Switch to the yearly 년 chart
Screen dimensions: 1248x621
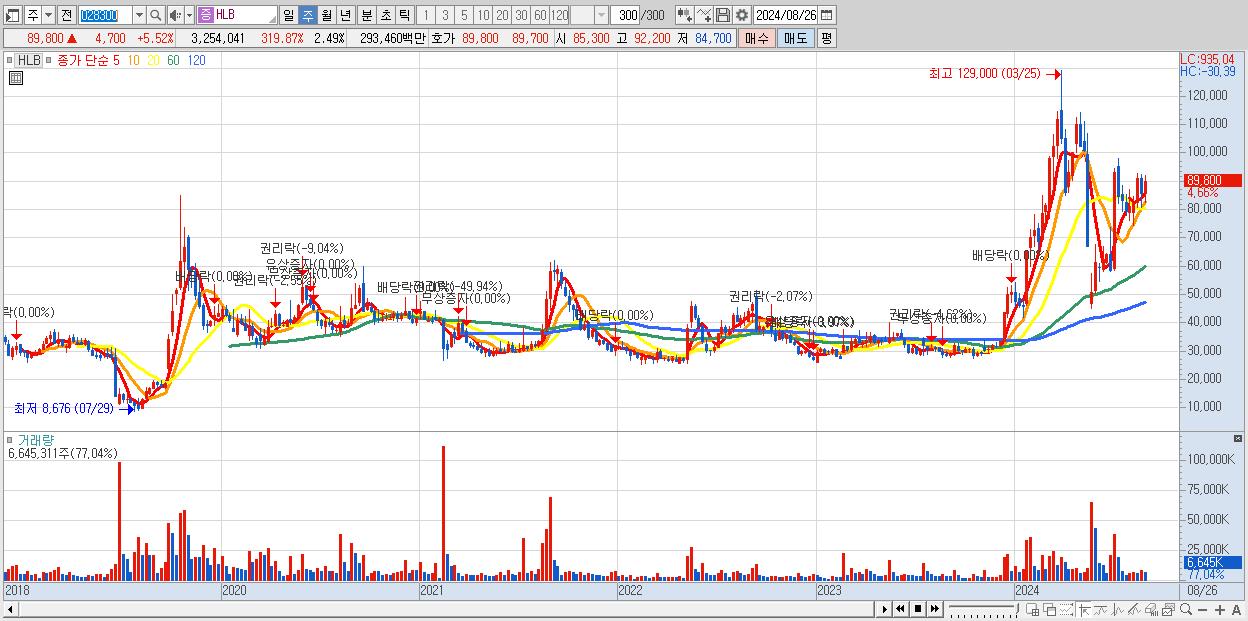pyautogui.click(x=345, y=15)
